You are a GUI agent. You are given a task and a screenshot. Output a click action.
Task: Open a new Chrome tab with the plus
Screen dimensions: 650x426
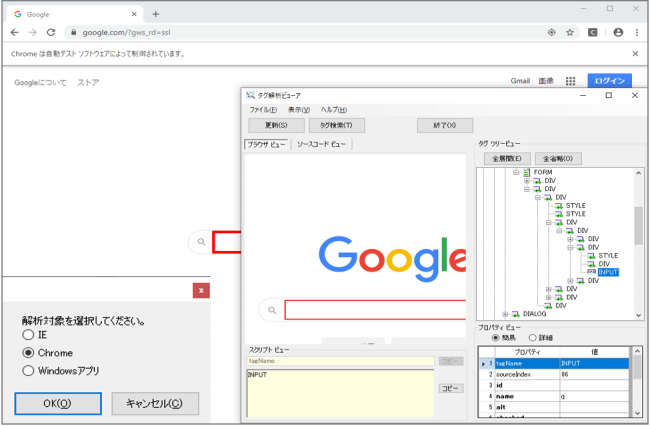[x=155, y=15]
